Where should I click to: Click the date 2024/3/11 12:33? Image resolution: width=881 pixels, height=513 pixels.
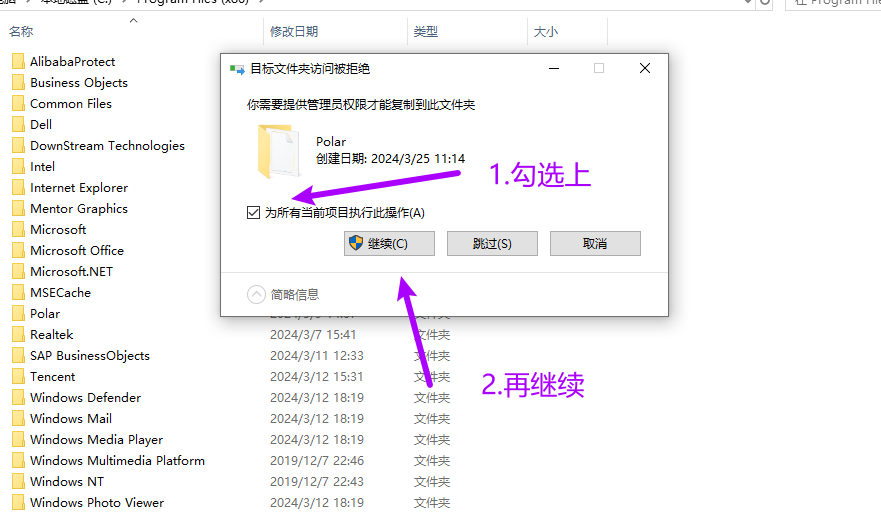click(317, 356)
